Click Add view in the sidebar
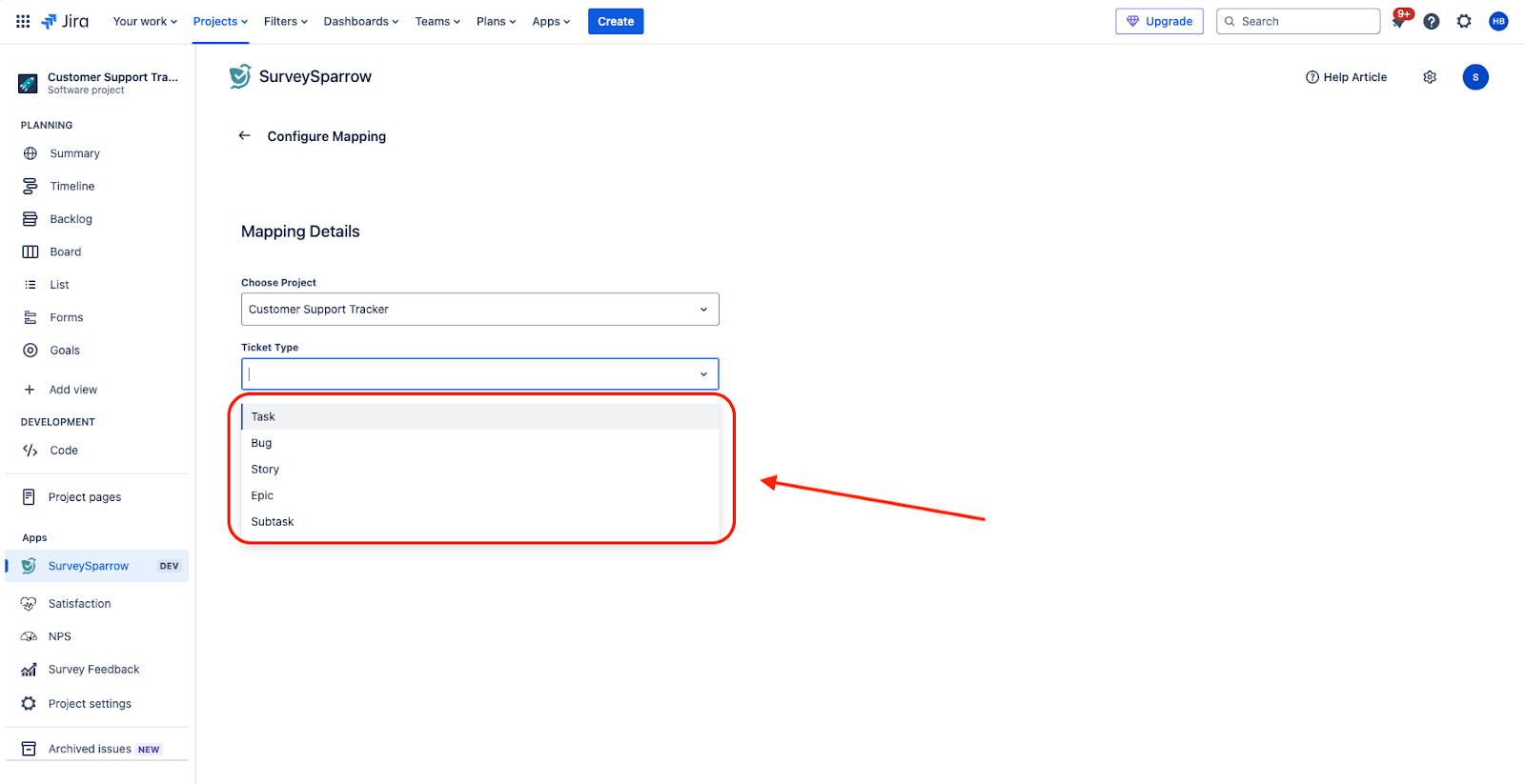Image resolution: width=1525 pixels, height=784 pixels. coord(72,390)
